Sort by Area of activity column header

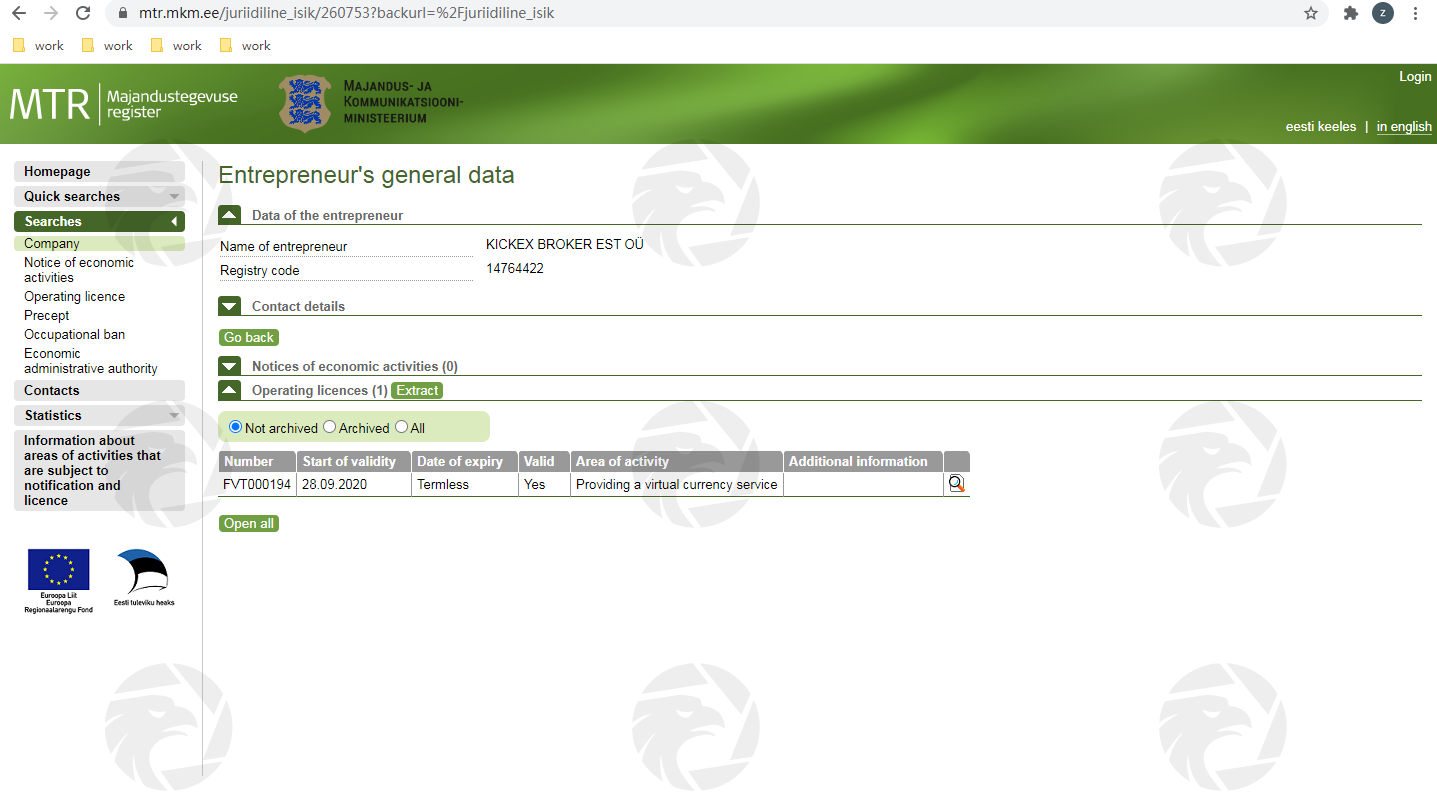tap(677, 461)
